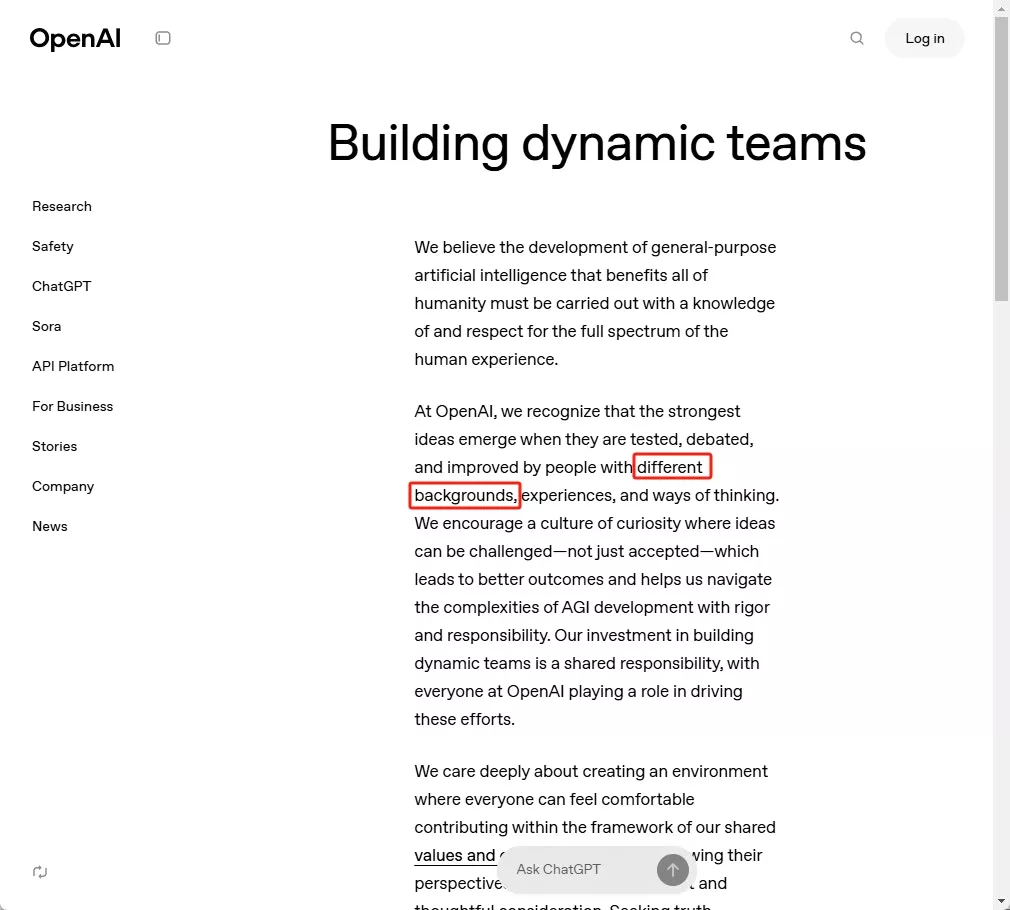Click the vertical scrollbar thumb

coord(1001,158)
